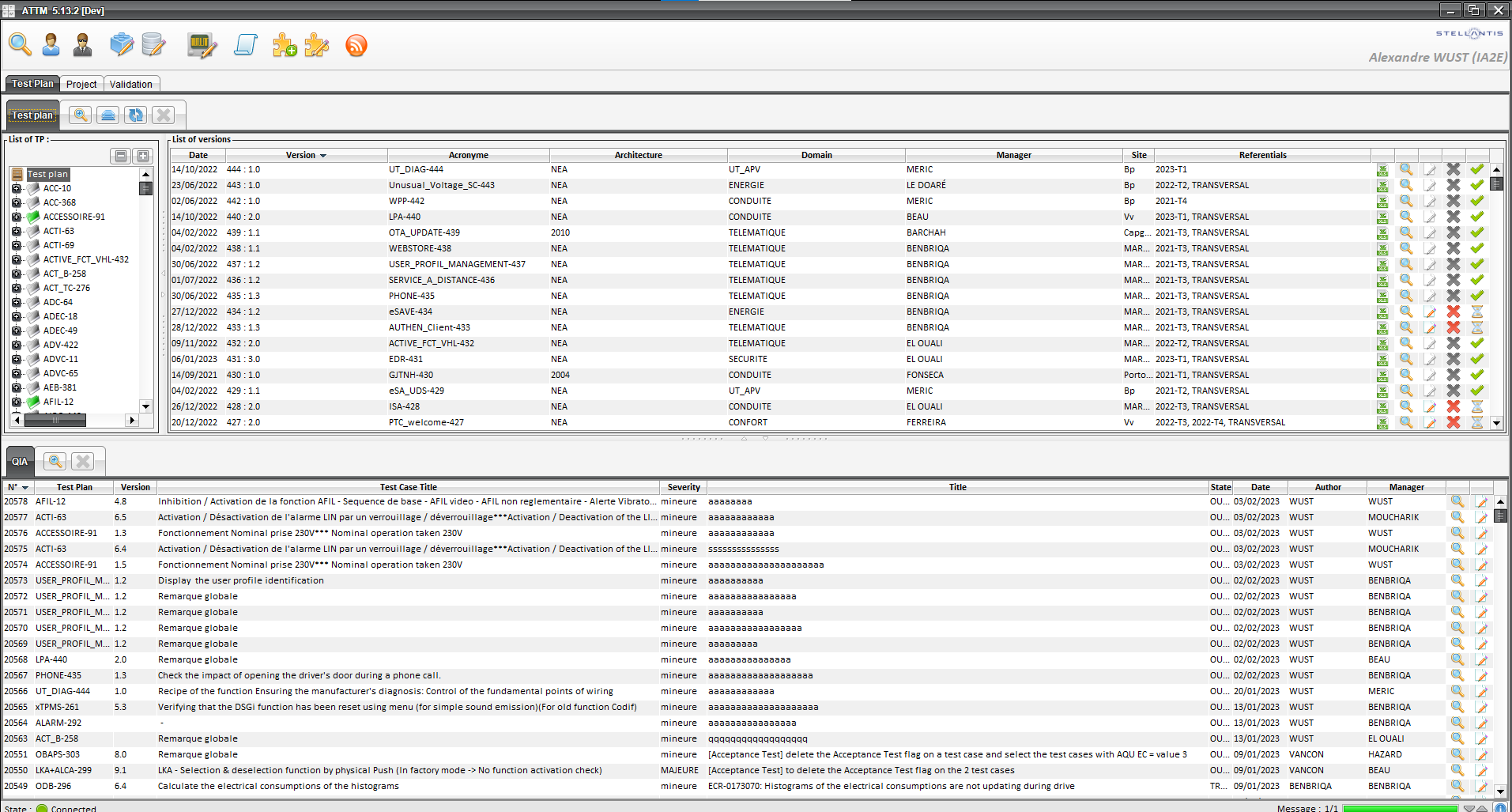
Task: Click red delete cross for eSAVE-434 row
Action: 1453,312
